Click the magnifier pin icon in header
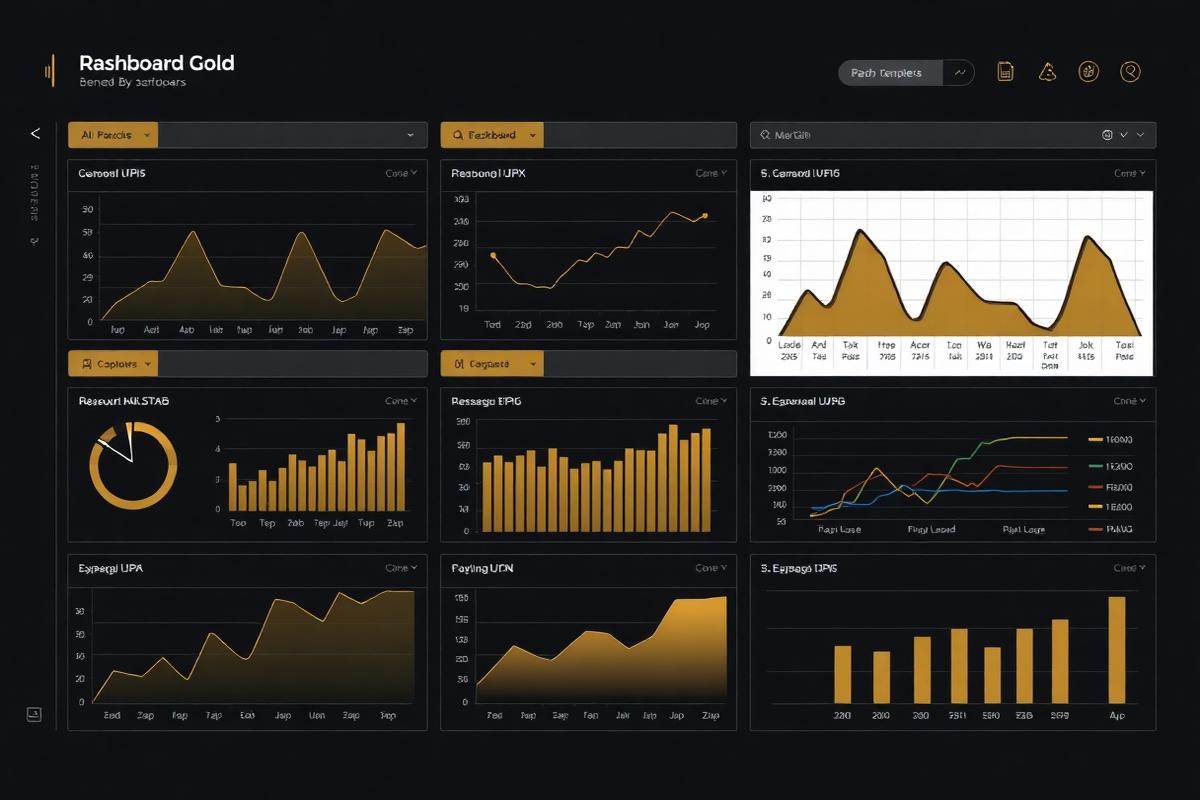This screenshot has height=800, width=1200. pos(1130,71)
